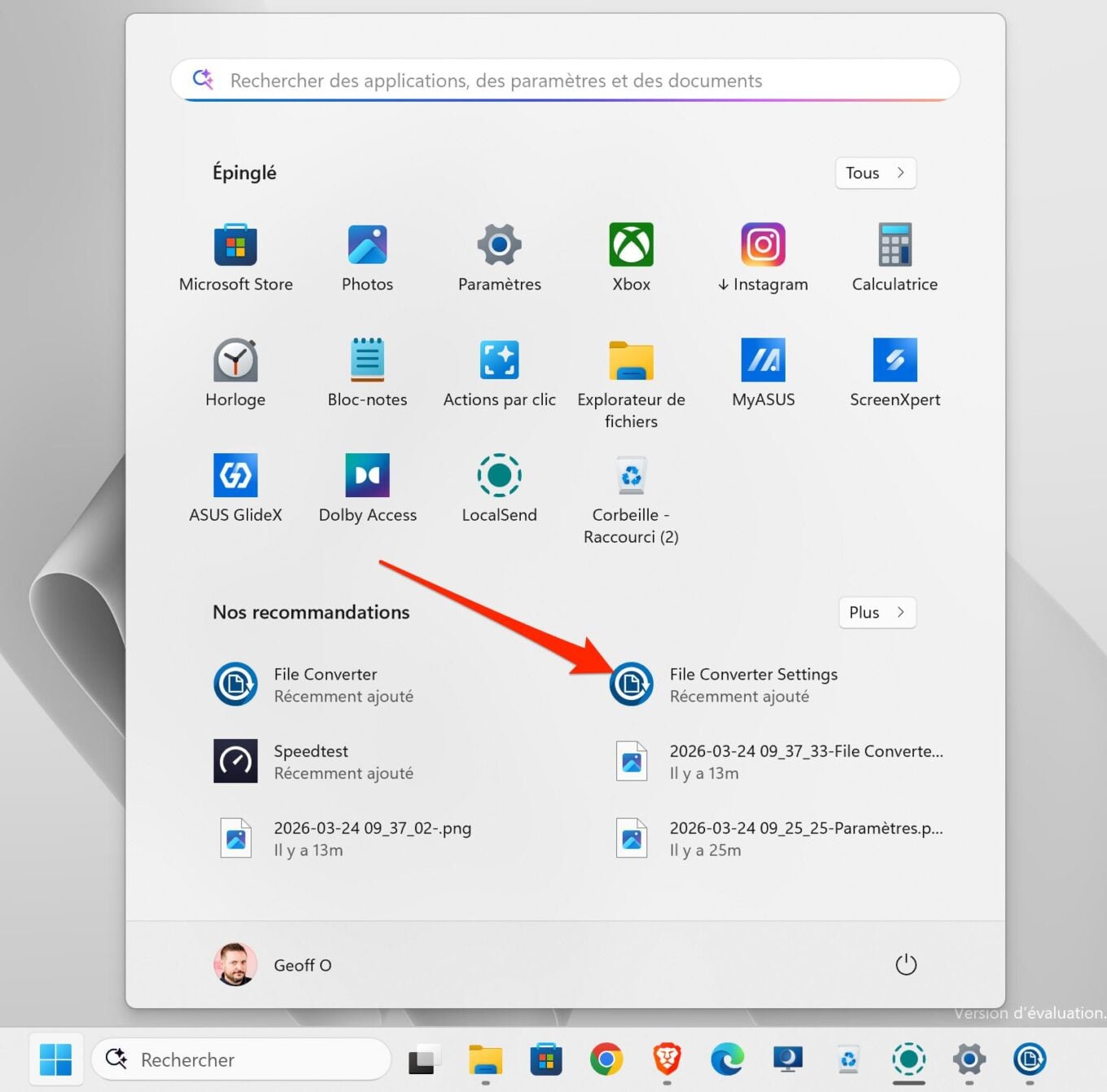Launch the Xbox app
This screenshot has height=1092, width=1107.
click(x=631, y=257)
